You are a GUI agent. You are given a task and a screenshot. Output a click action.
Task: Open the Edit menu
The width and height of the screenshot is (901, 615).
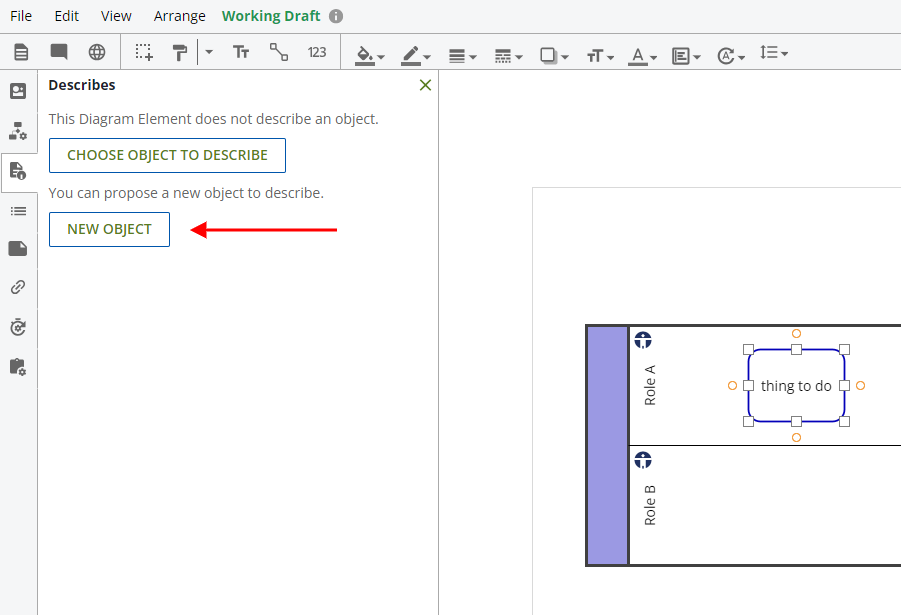[67, 16]
